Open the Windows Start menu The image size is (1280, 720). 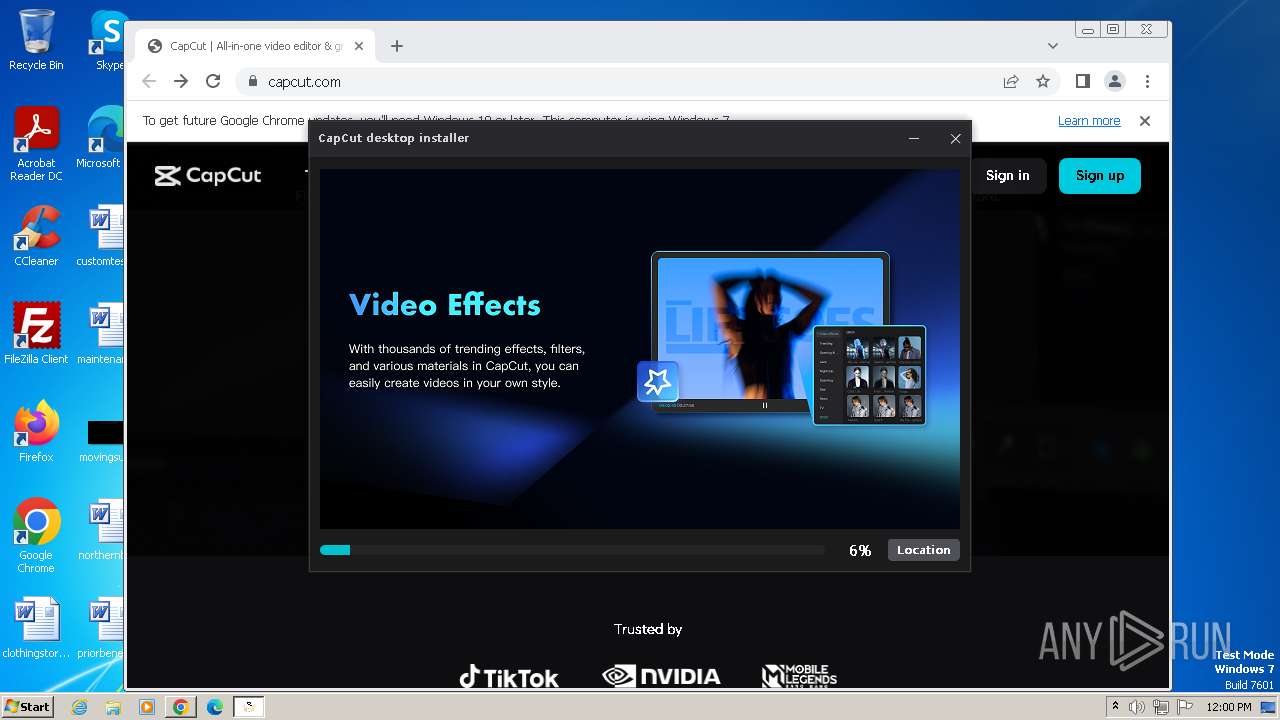click(27, 707)
